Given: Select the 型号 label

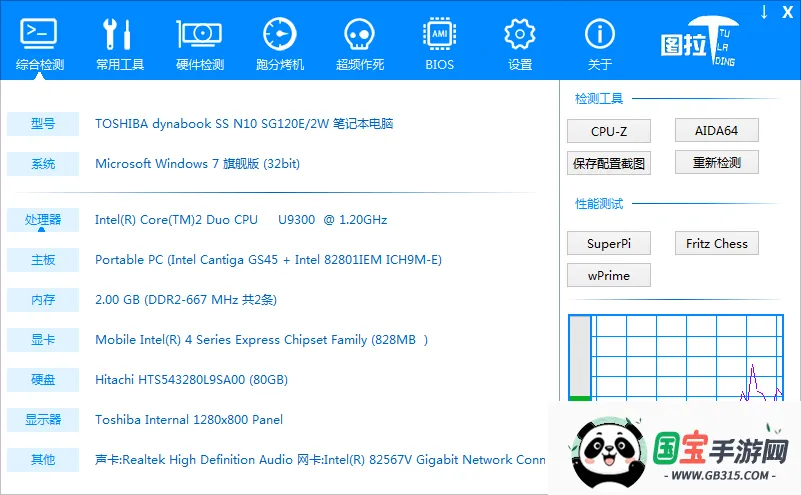Looking at the screenshot, I should click(43, 124).
